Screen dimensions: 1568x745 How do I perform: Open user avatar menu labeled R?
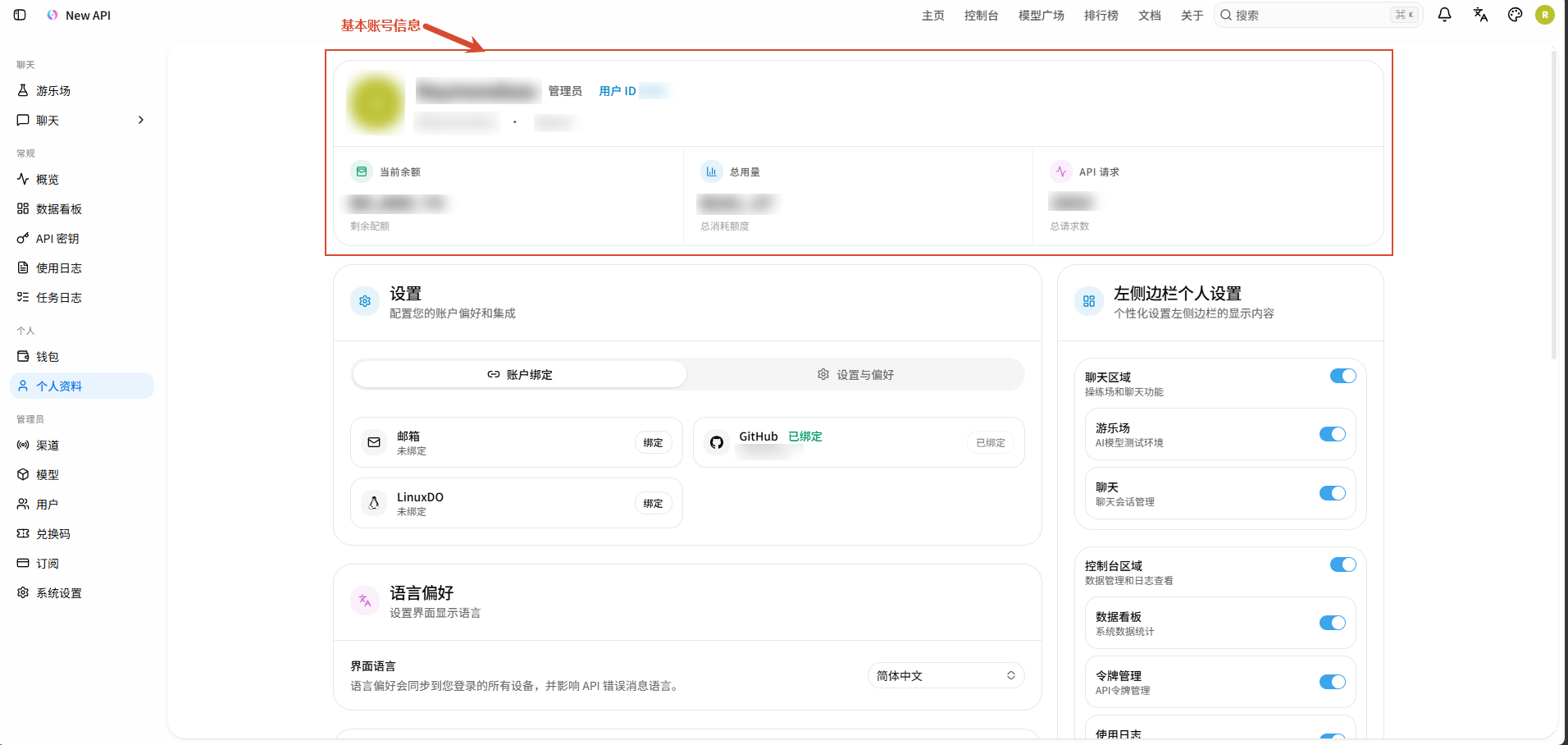point(1545,15)
